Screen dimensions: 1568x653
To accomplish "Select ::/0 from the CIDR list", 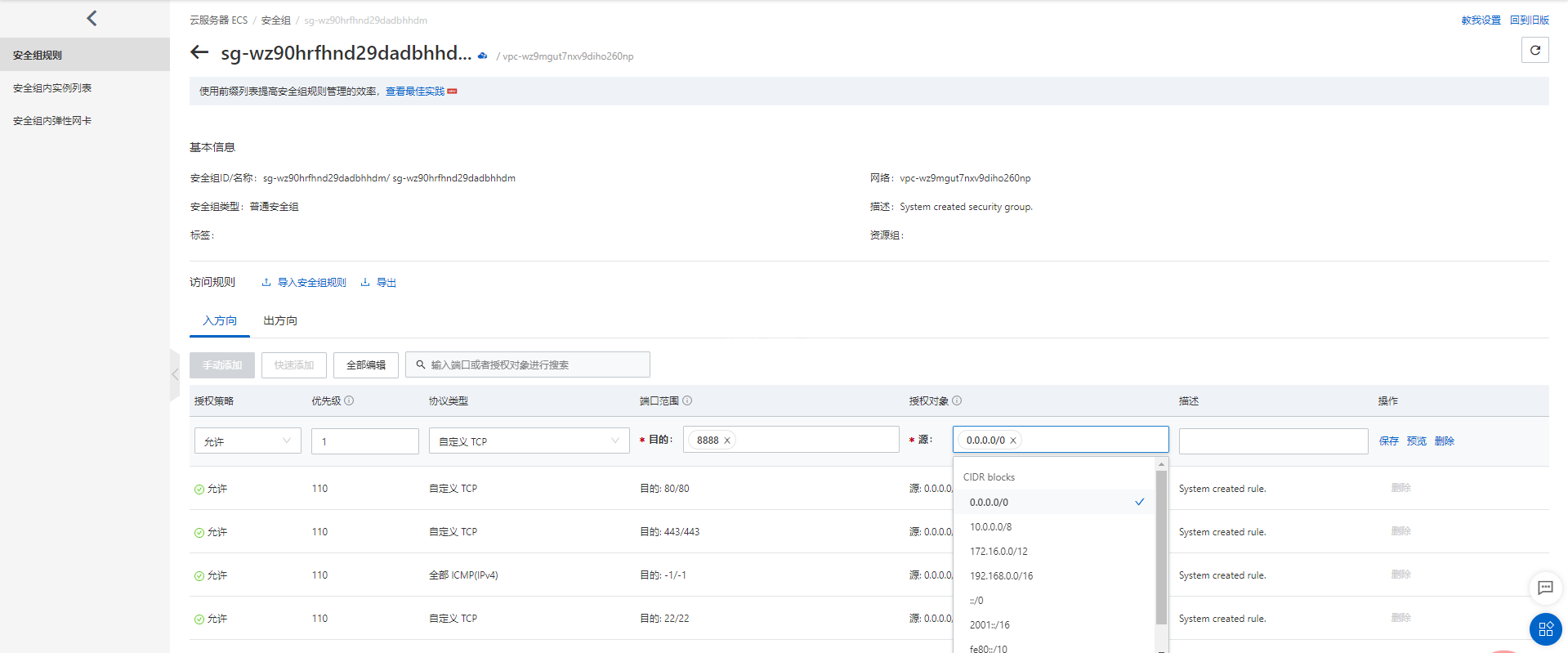I will point(1055,600).
